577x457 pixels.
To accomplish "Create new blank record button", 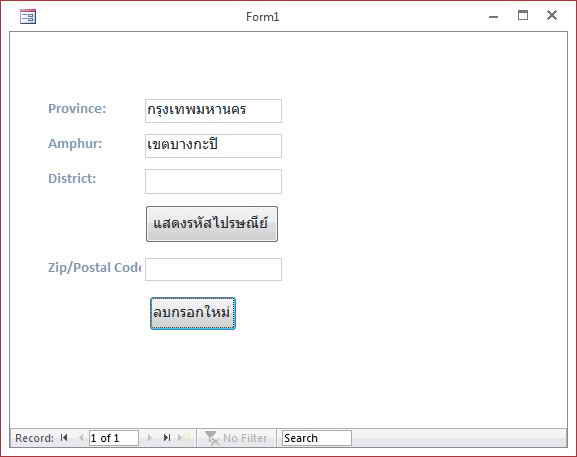I will click(183, 437).
